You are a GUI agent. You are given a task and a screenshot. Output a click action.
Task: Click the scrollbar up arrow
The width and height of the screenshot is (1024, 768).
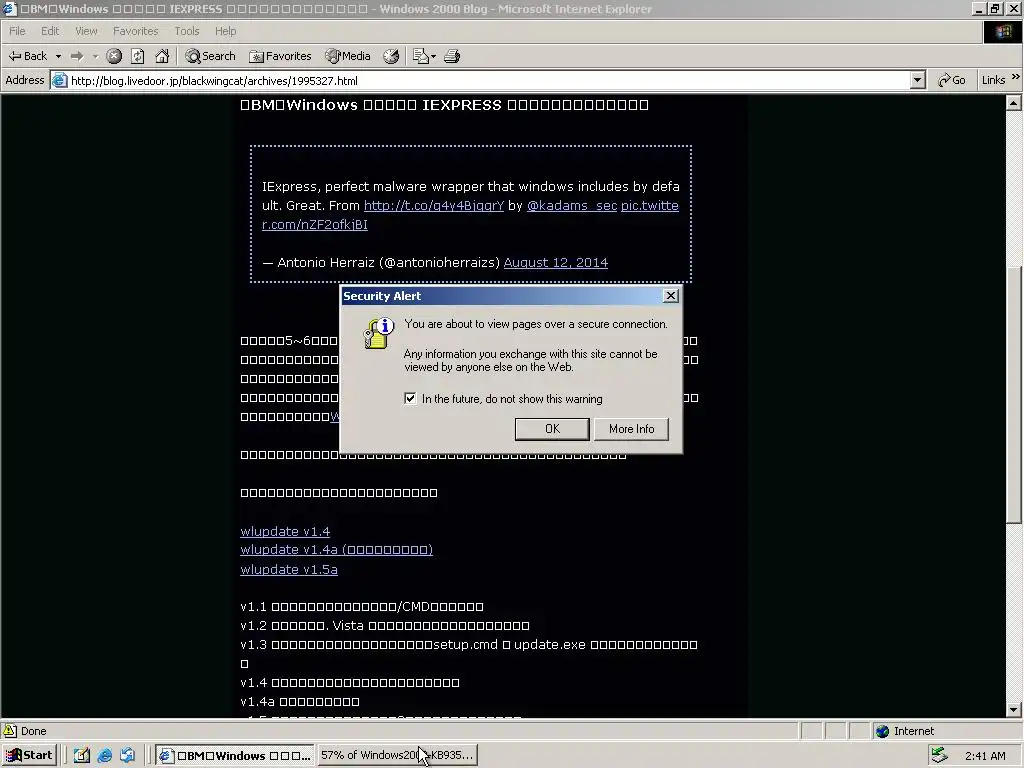pyautogui.click(x=1013, y=103)
